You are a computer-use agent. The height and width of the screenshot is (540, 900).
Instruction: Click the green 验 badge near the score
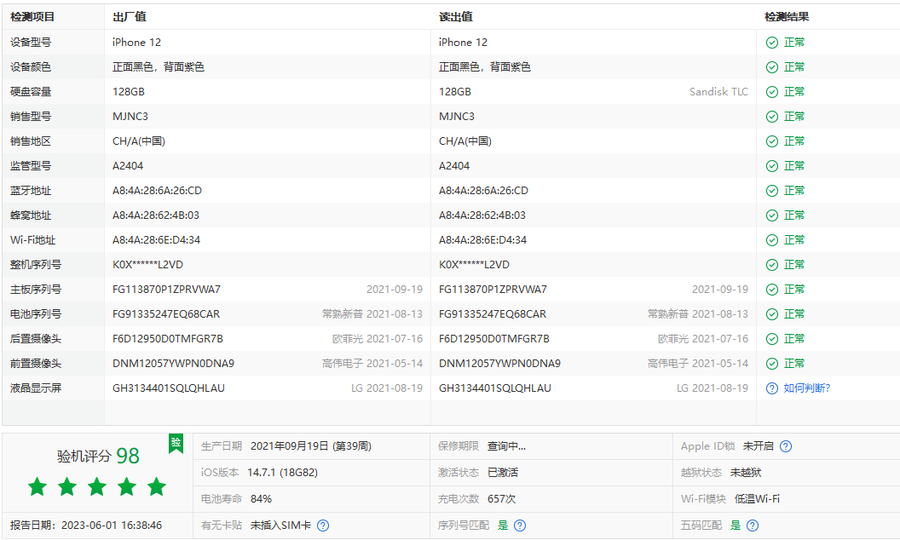(x=176, y=443)
